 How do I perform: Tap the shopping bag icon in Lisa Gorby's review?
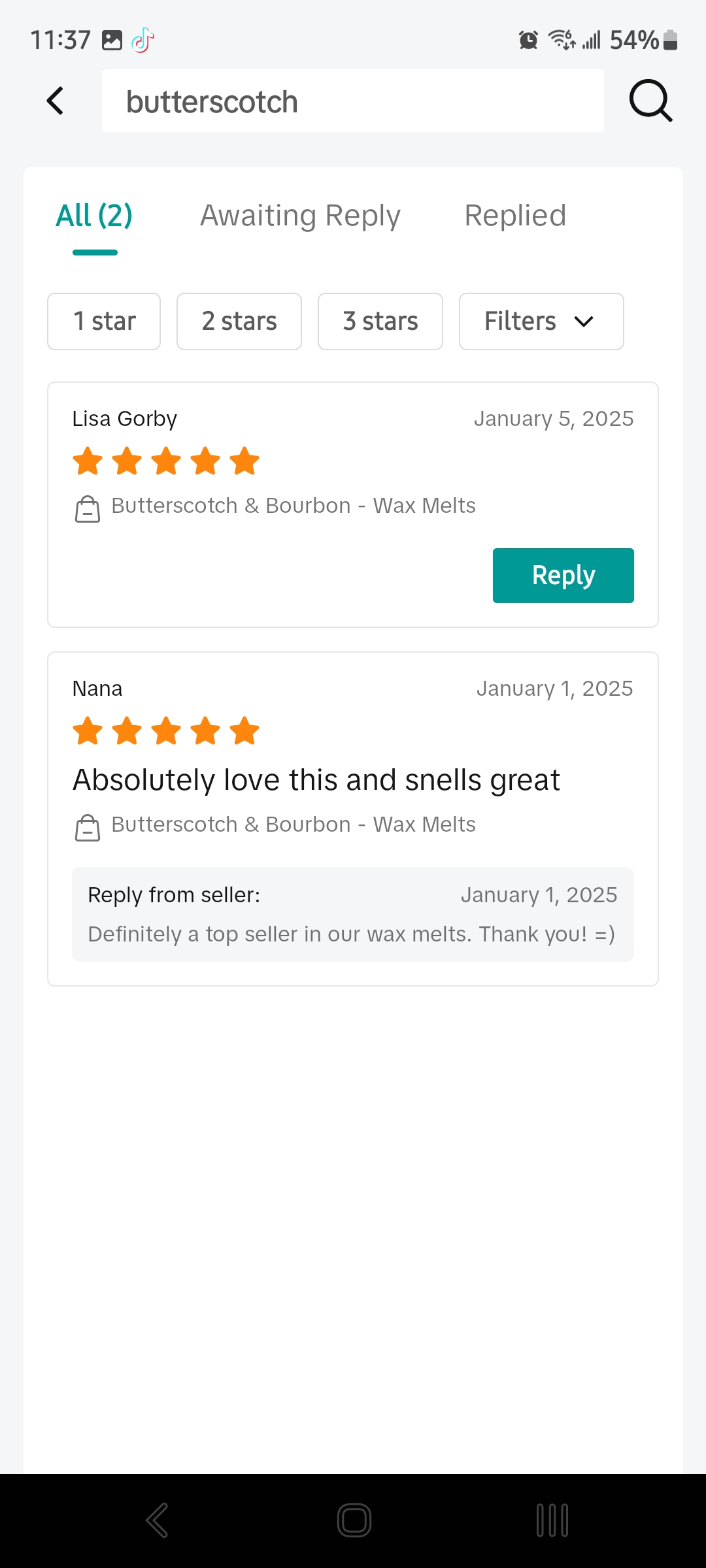coord(88,509)
